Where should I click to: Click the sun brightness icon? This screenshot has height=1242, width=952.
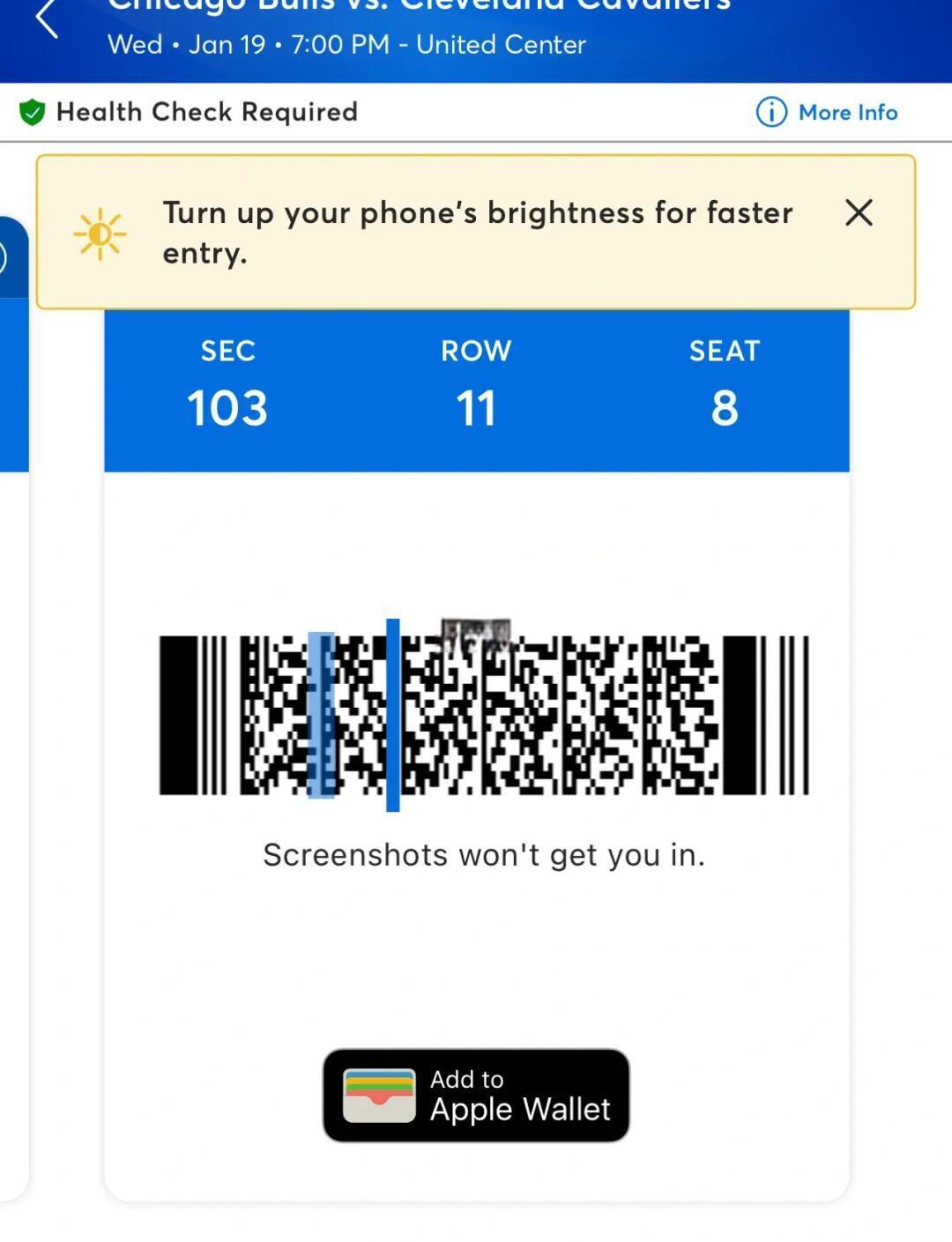coord(100,234)
